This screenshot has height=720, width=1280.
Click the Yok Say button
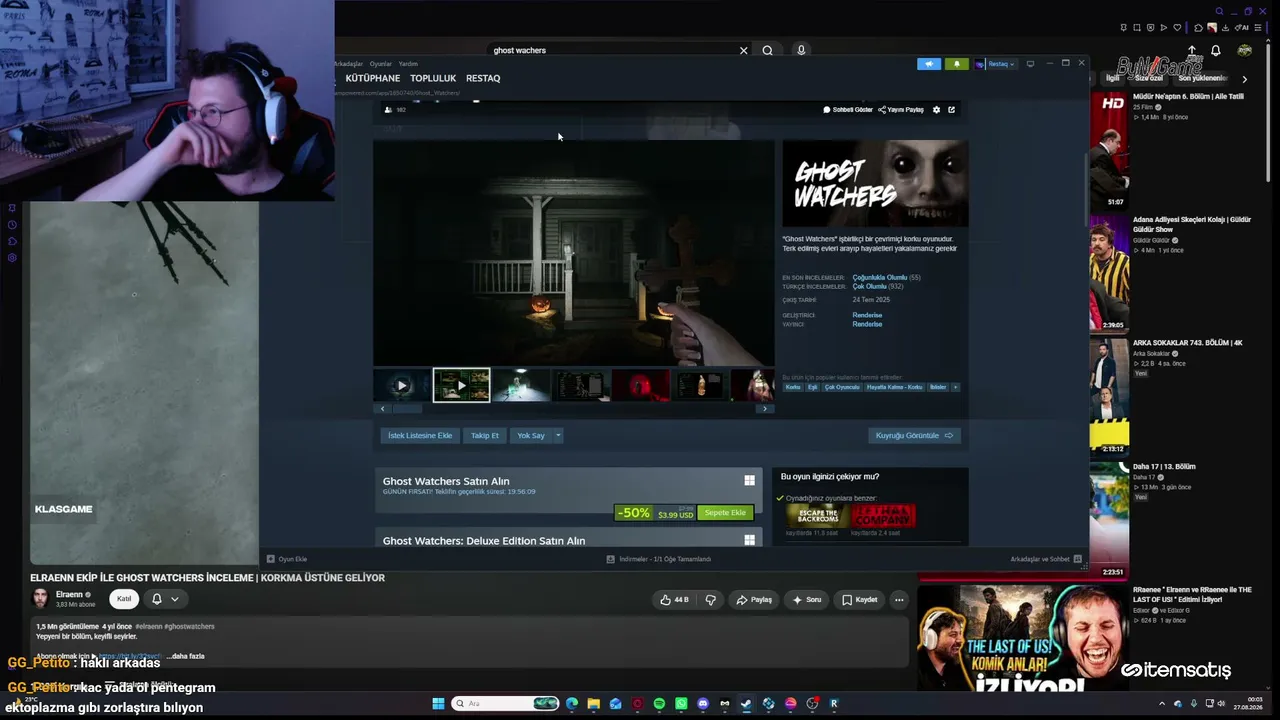(531, 435)
